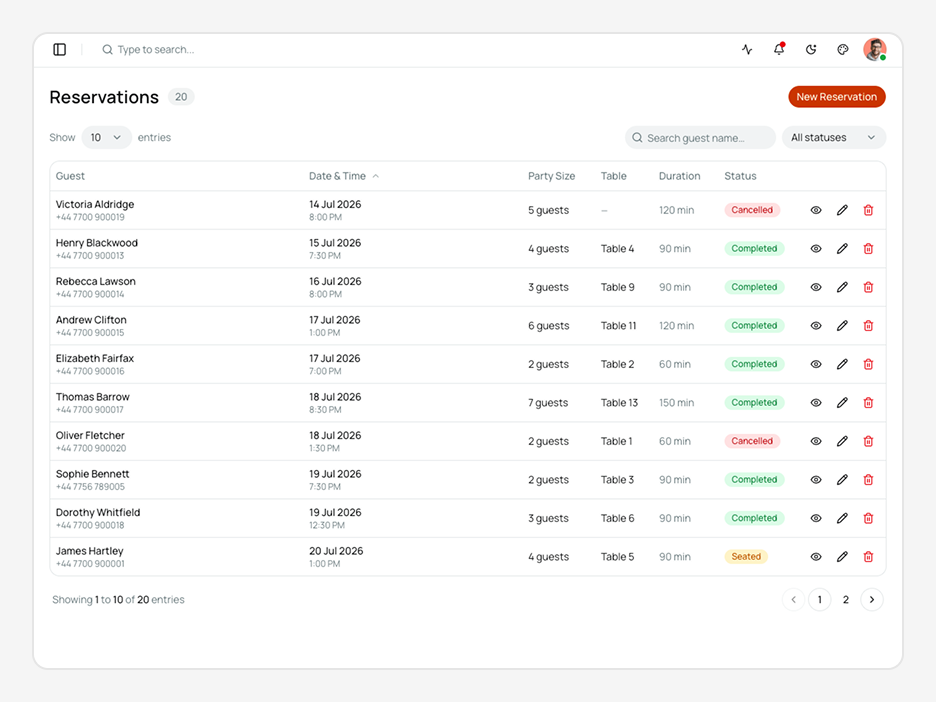This screenshot has width=936, height=702.
Task: Toggle dark mode moon icon
Action: point(811,50)
